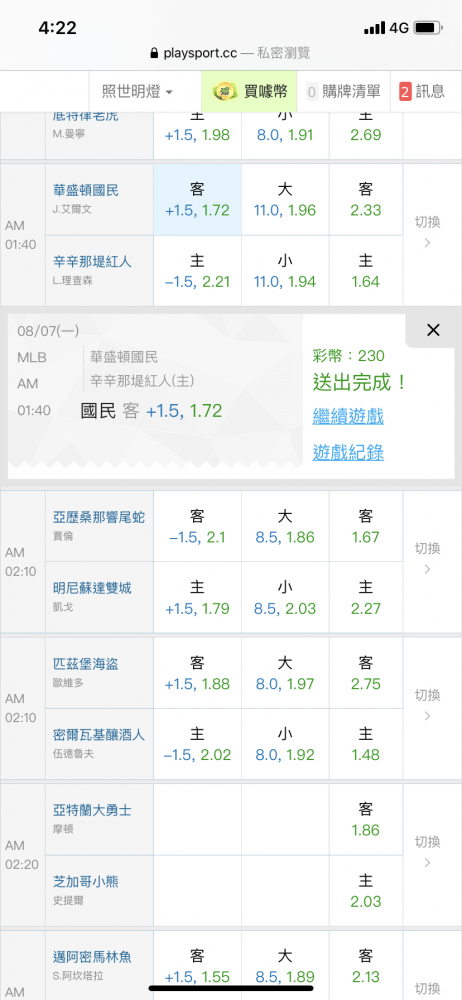The width and height of the screenshot is (462, 1000).
Task: Select 大 11.0, 1.96 over option
Action: (x=285, y=200)
